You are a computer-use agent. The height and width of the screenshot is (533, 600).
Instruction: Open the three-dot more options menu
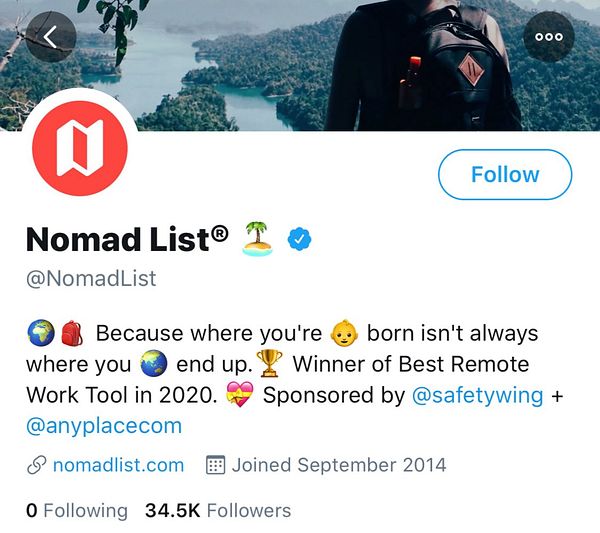(549, 37)
